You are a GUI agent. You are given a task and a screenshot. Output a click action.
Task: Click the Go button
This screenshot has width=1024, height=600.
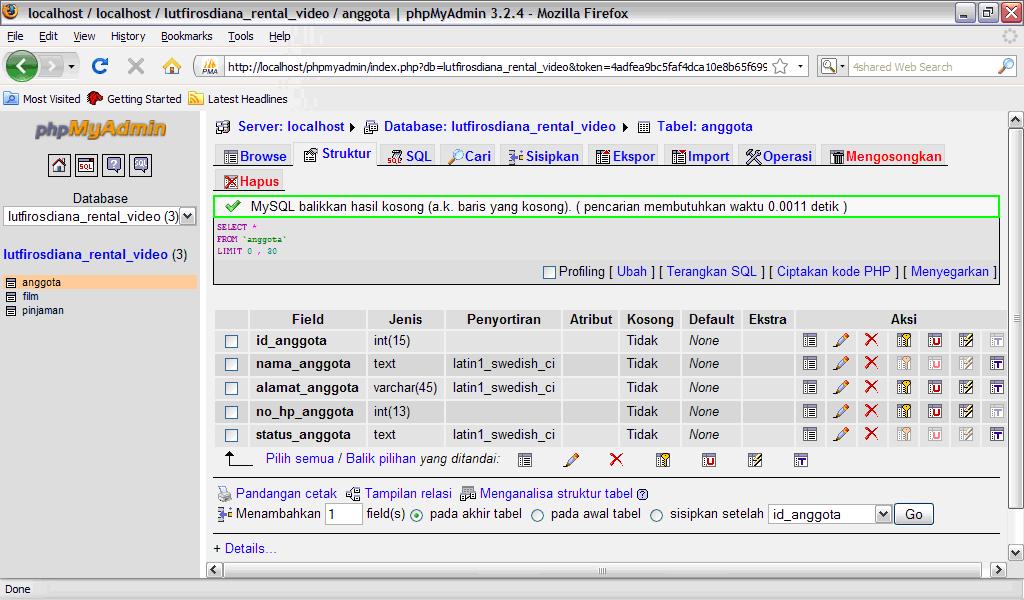point(914,514)
